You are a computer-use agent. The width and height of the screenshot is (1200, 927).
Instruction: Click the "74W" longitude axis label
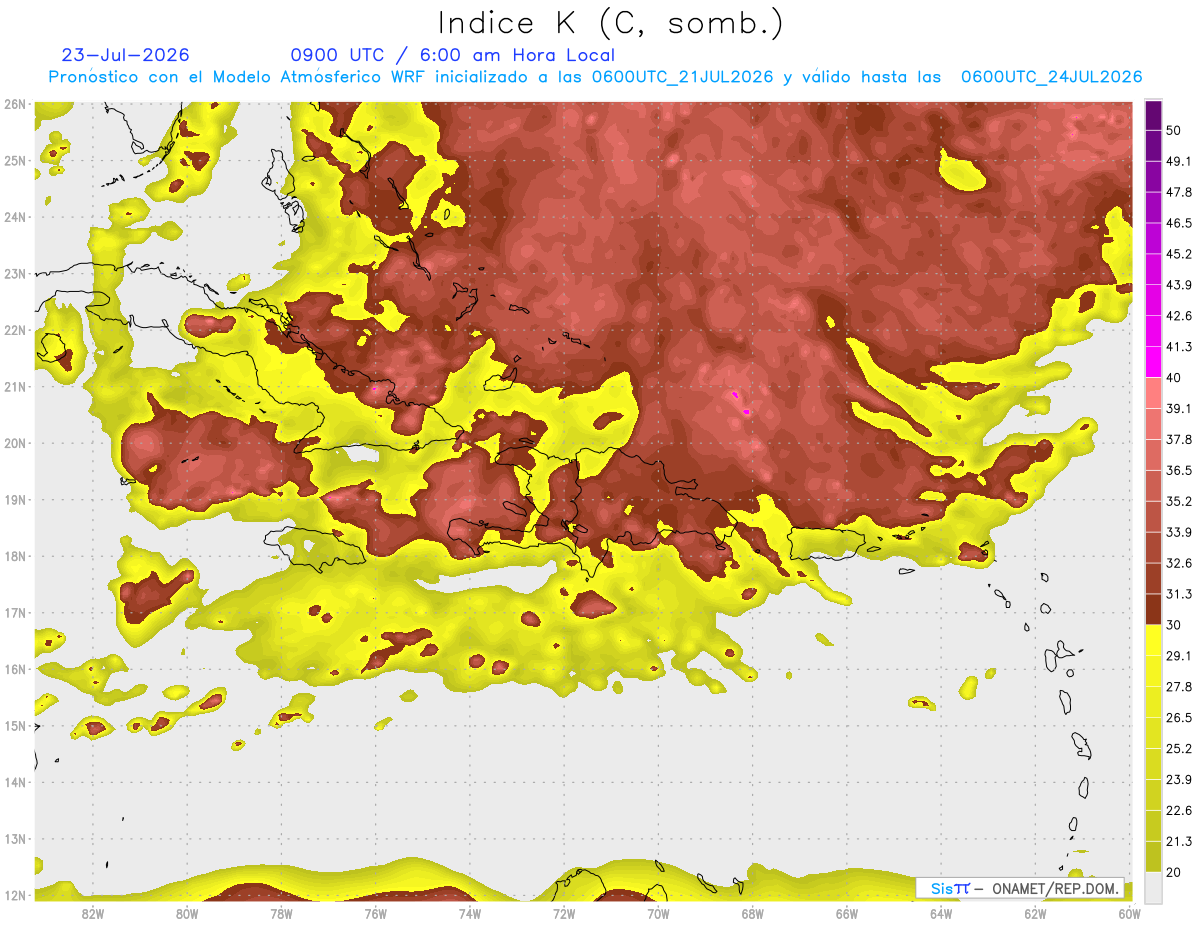point(470,913)
